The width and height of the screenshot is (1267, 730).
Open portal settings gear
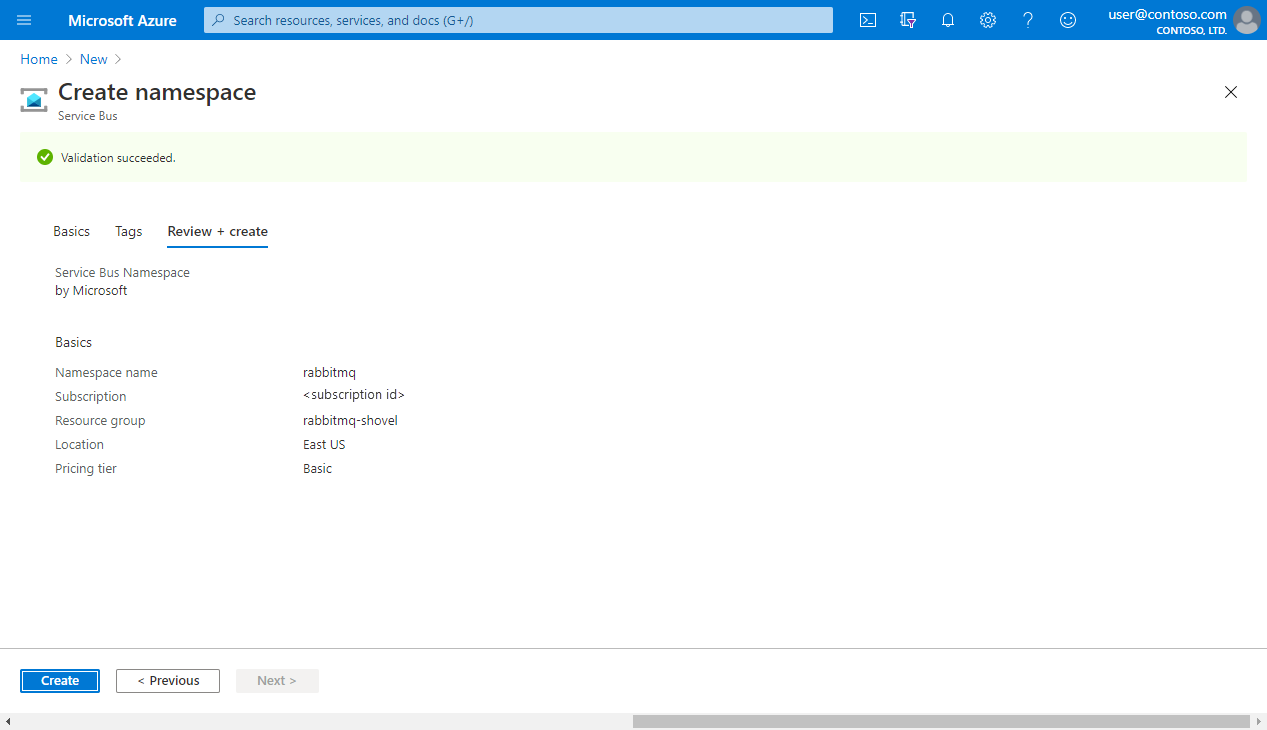coord(987,20)
